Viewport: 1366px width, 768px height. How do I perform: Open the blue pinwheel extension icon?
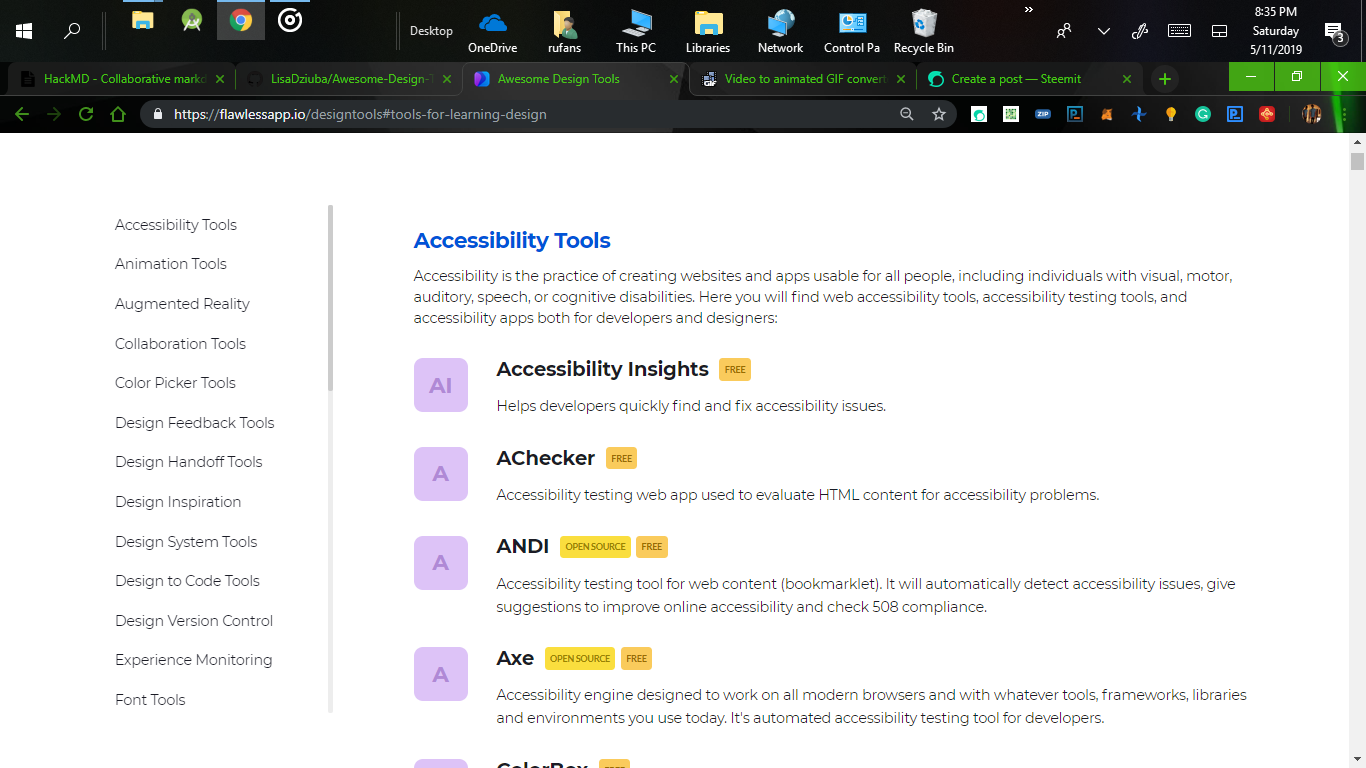[x=1139, y=114]
